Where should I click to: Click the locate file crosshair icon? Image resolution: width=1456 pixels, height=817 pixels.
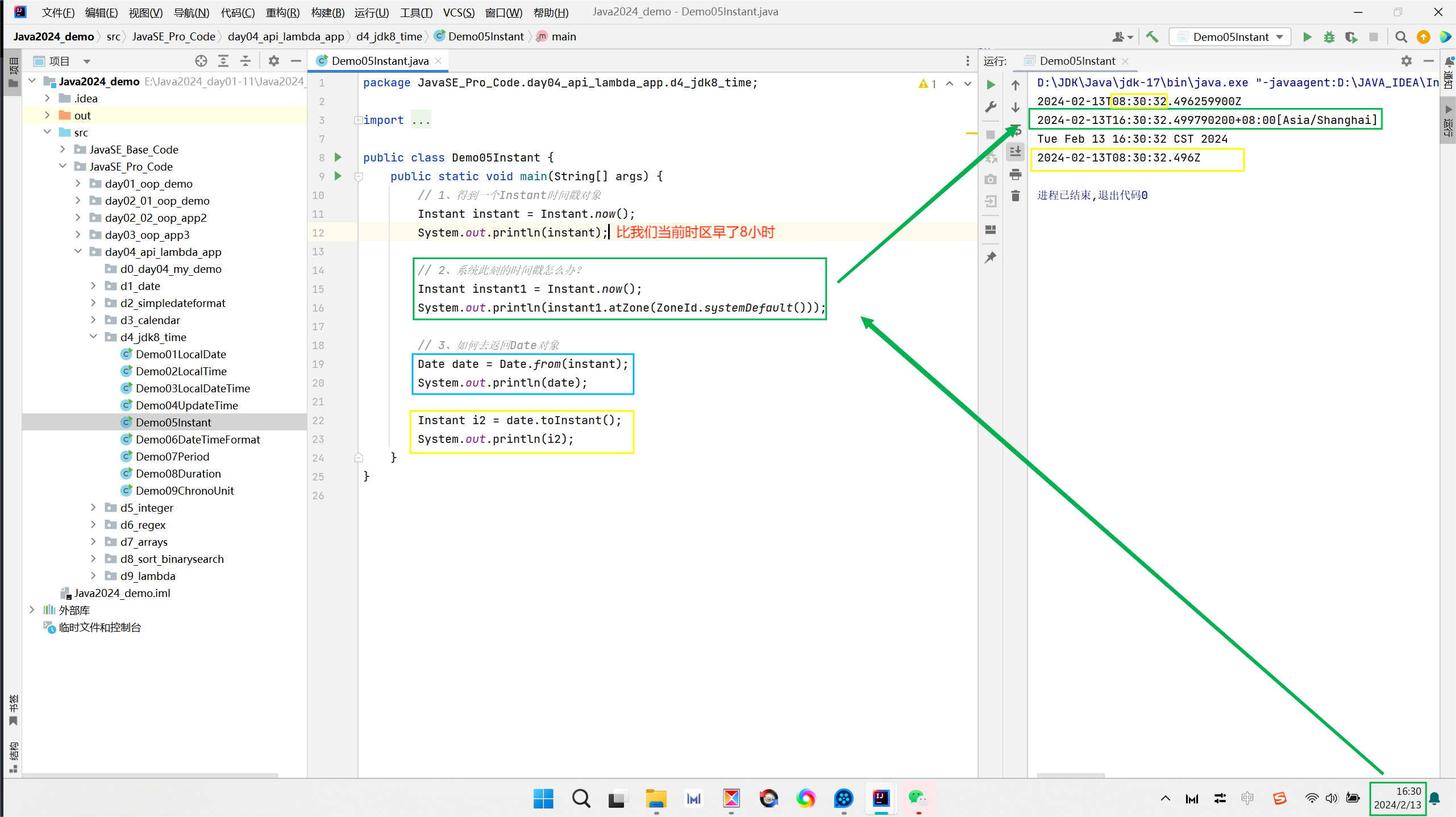coord(201,61)
